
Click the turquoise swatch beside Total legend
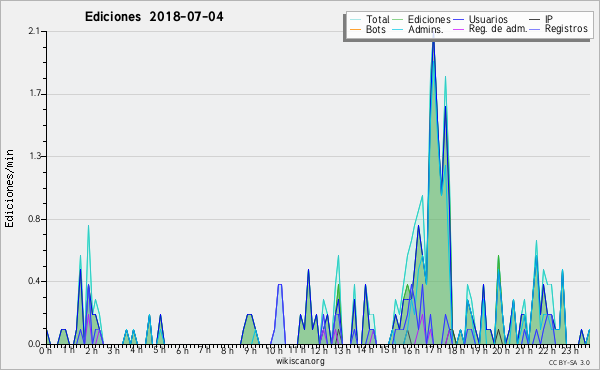click(356, 20)
